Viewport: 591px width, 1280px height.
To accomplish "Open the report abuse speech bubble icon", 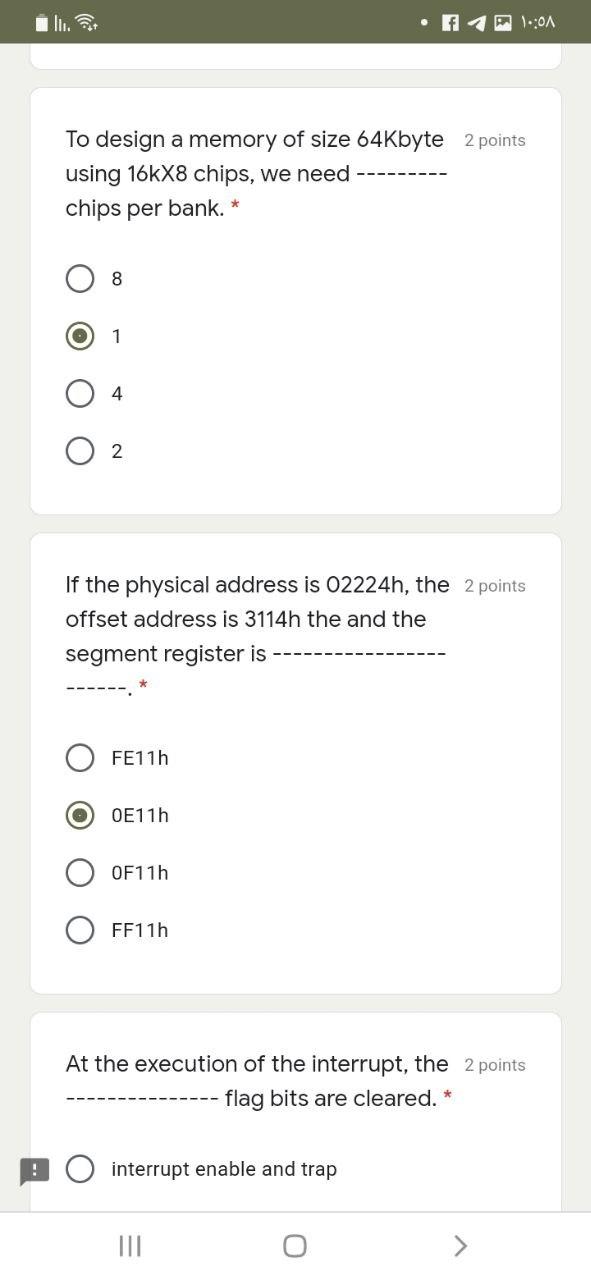I will click(36, 1171).
